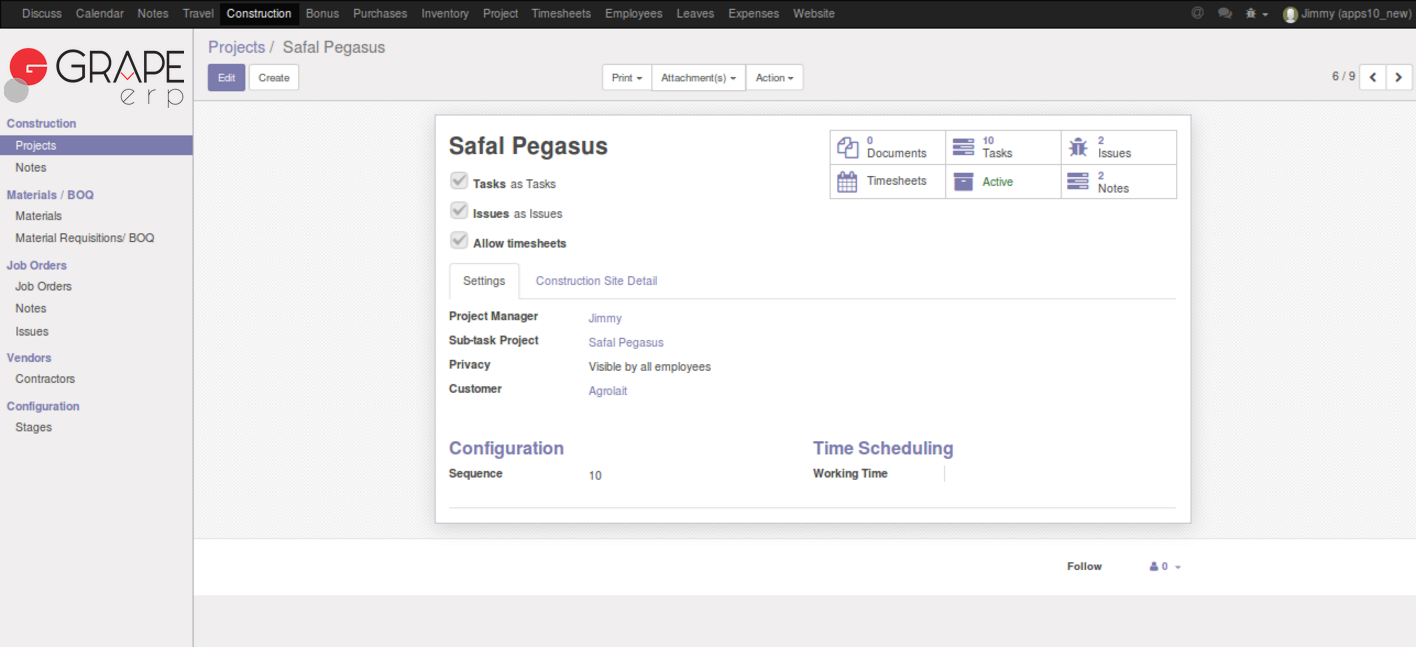Screen dimensions: 1416x663
Task: Expand the Print dropdown
Action: pos(626,78)
